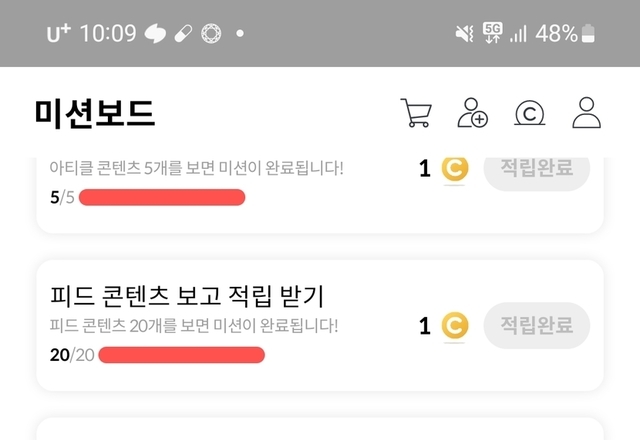Tap the 20/20 red progress bar
This screenshot has width=640, height=440.
[x=181, y=355]
